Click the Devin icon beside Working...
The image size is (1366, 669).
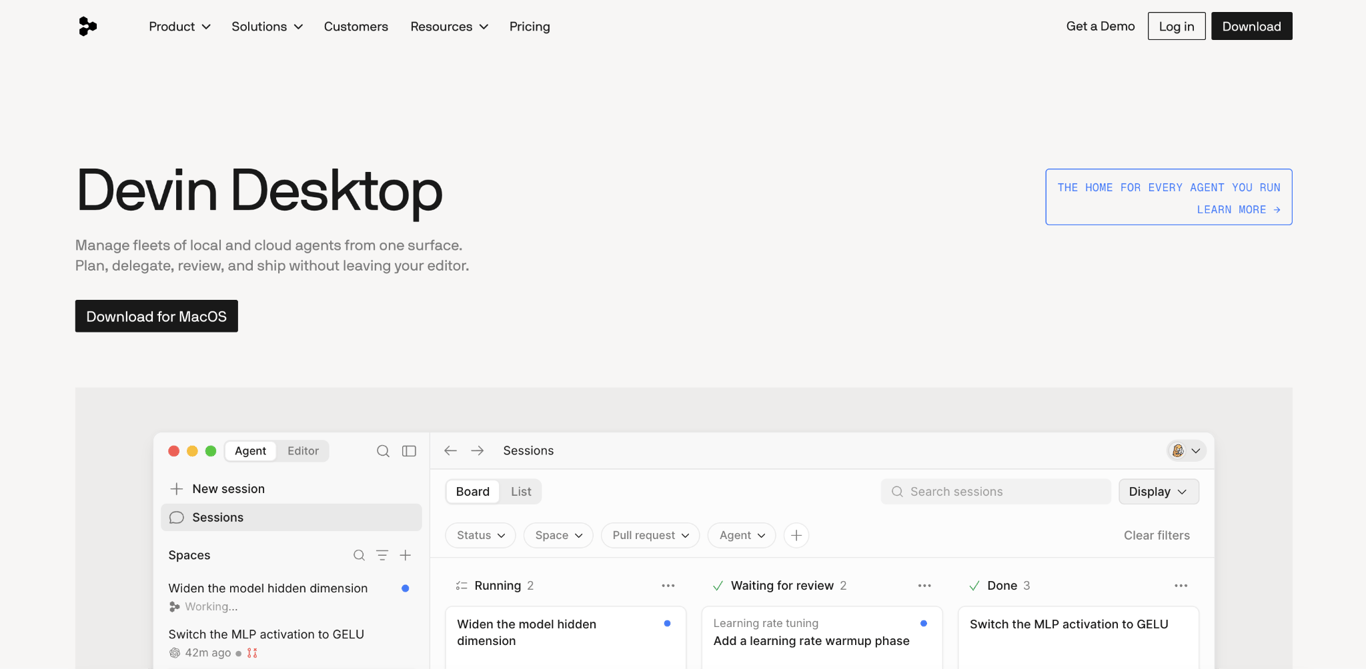click(174, 607)
